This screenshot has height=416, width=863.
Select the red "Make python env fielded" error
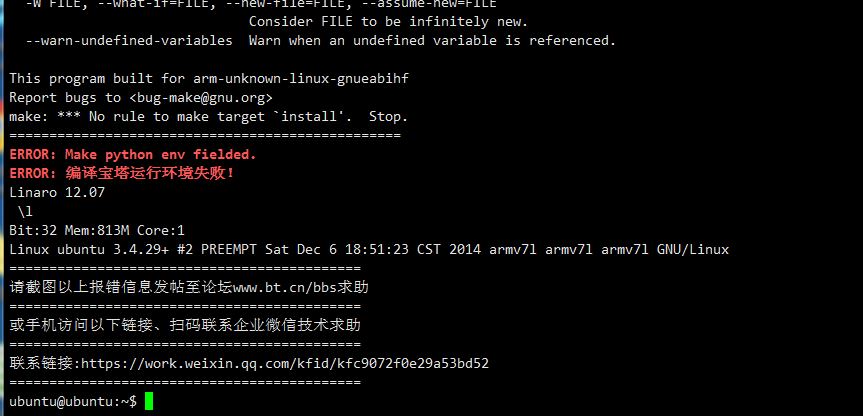(133, 155)
